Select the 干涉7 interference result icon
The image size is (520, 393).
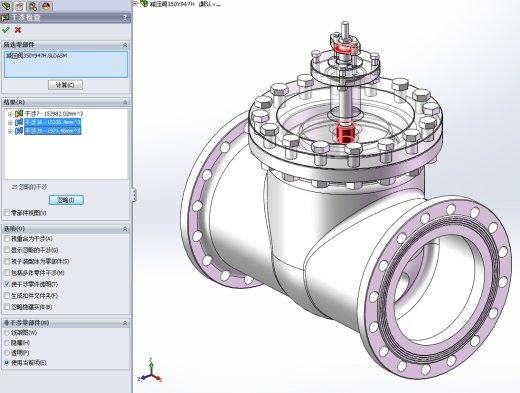(19, 114)
